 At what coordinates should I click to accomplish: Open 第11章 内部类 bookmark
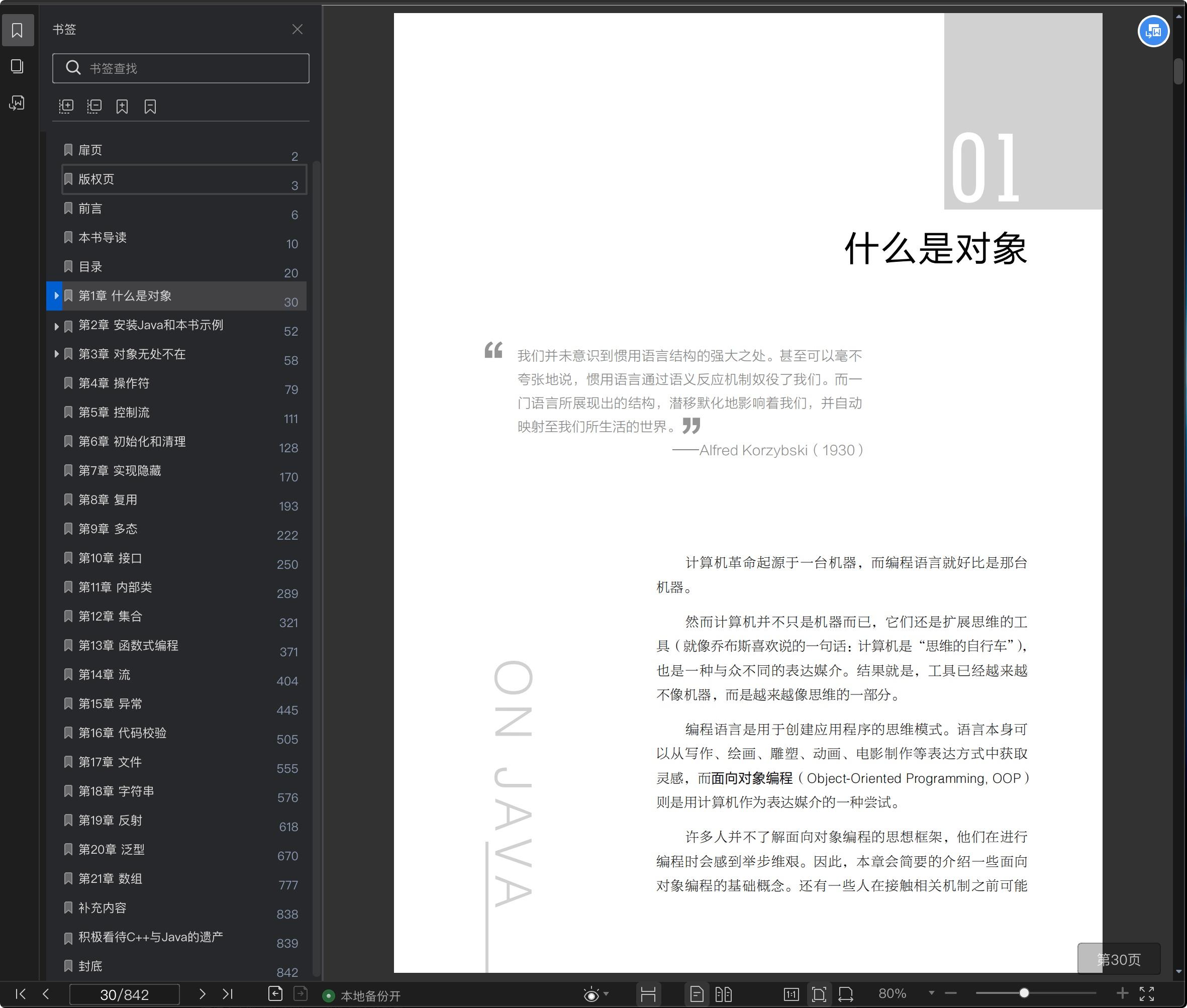[x=184, y=587]
